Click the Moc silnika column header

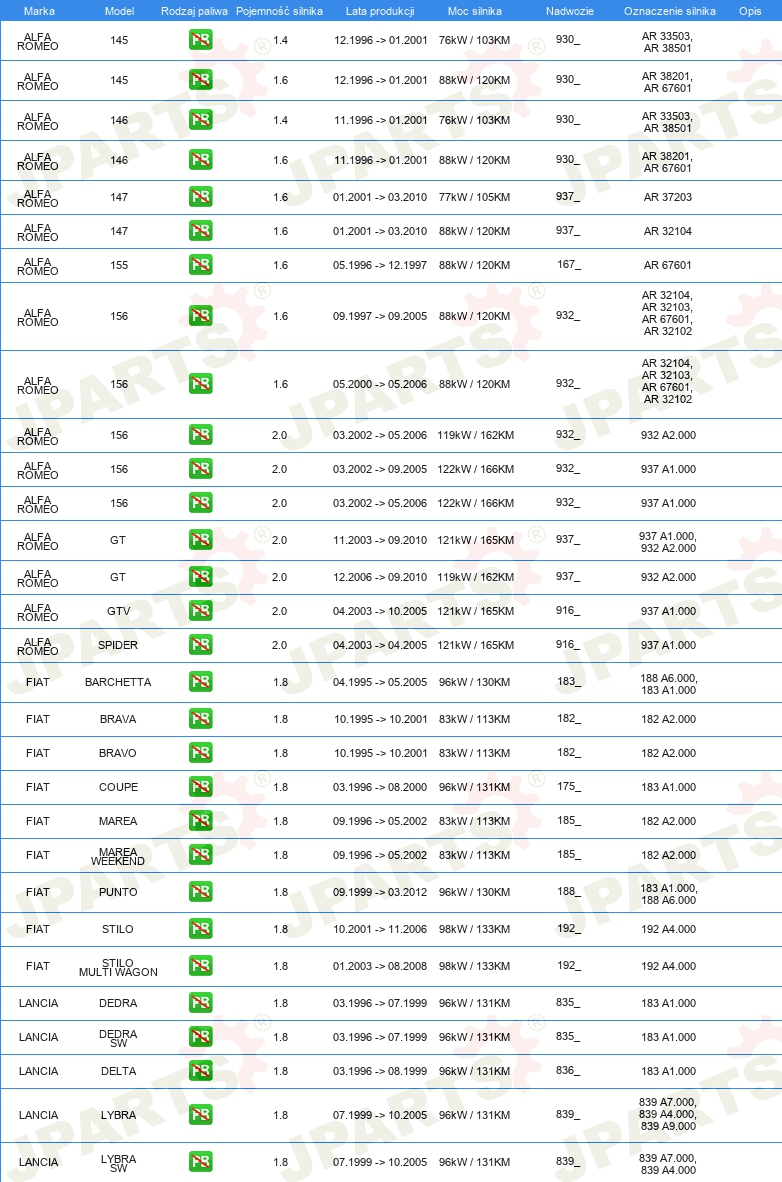(x=475, y=11)
